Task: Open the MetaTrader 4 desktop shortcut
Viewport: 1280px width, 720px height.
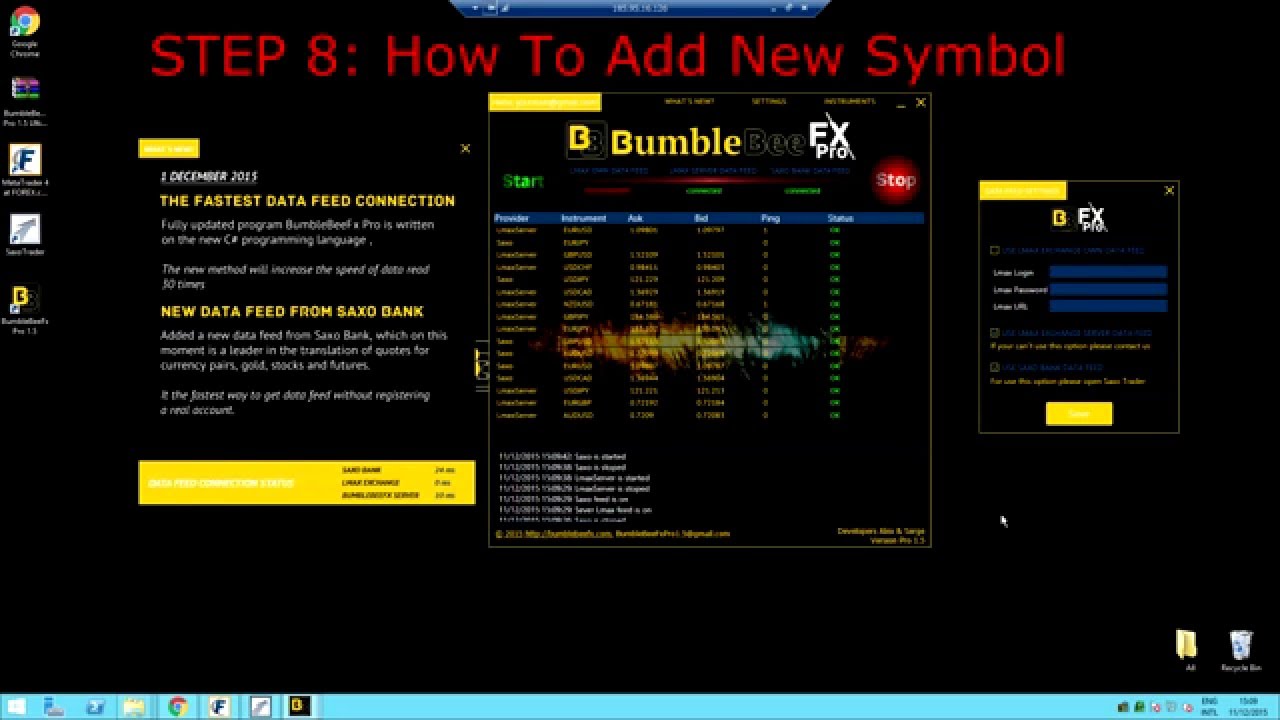Action: [x=25, y=170]
